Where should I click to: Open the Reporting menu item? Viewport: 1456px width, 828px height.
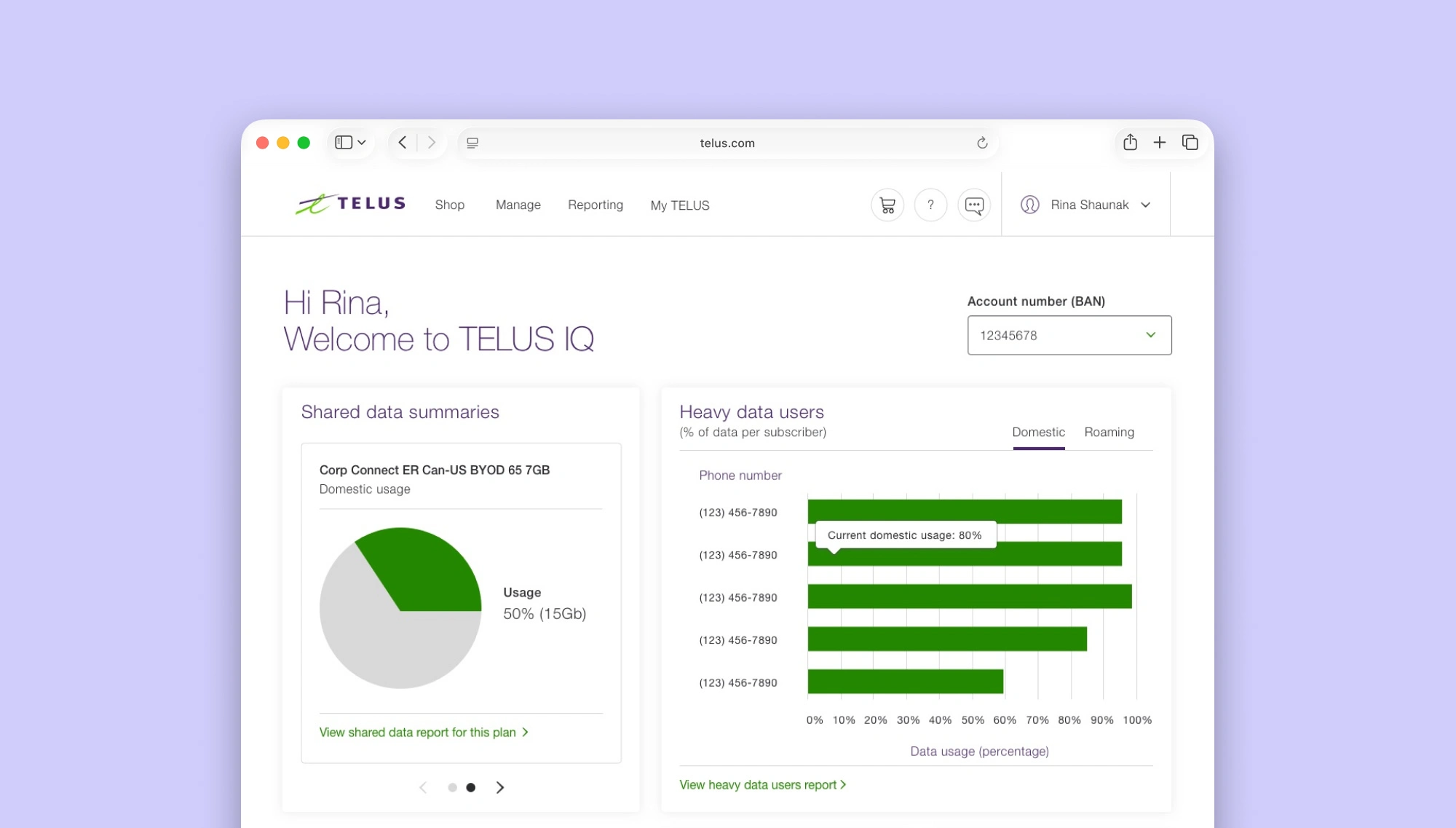point(595,205)
